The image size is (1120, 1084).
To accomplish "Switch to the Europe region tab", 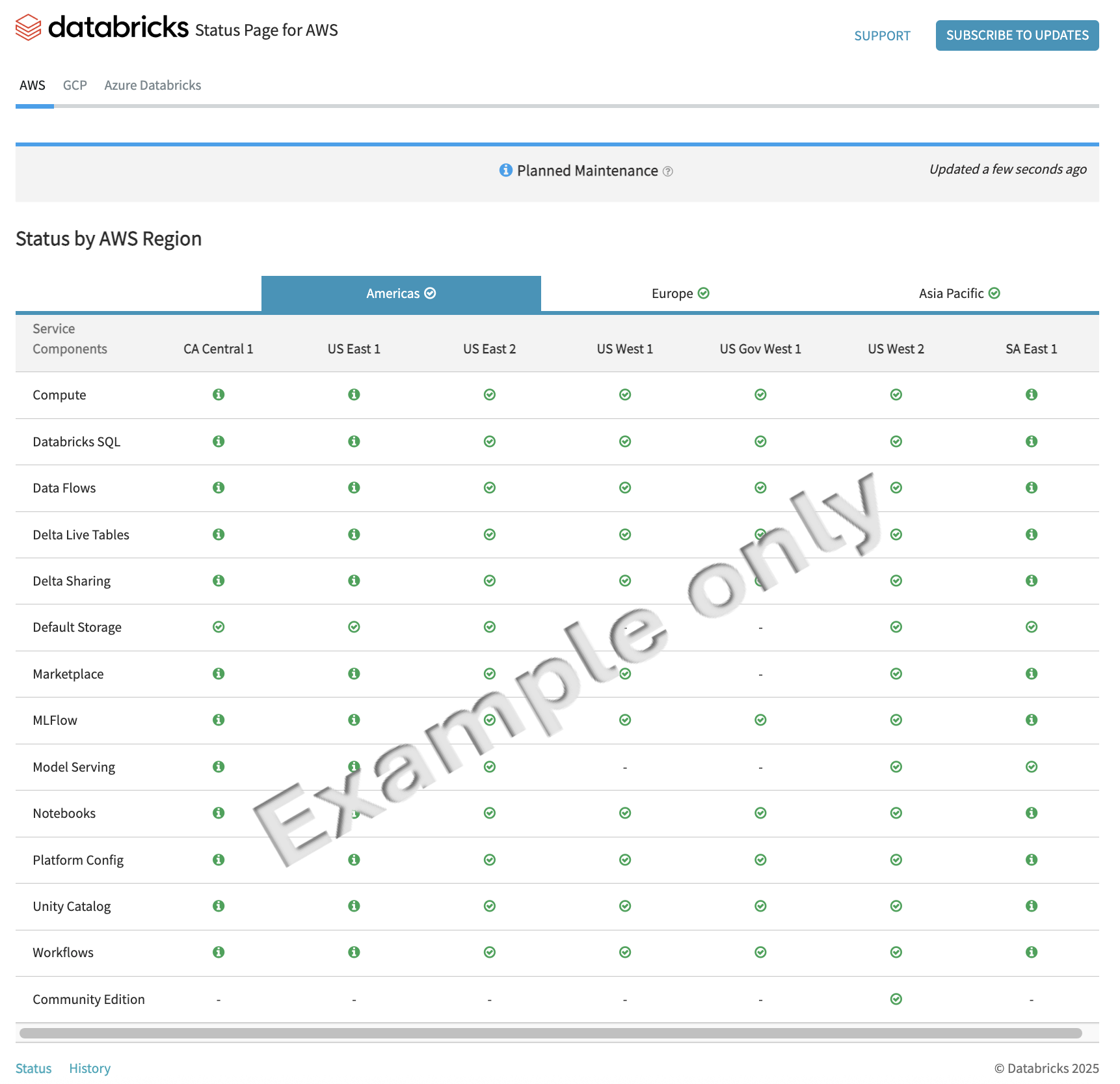I will tap(680, 293).
